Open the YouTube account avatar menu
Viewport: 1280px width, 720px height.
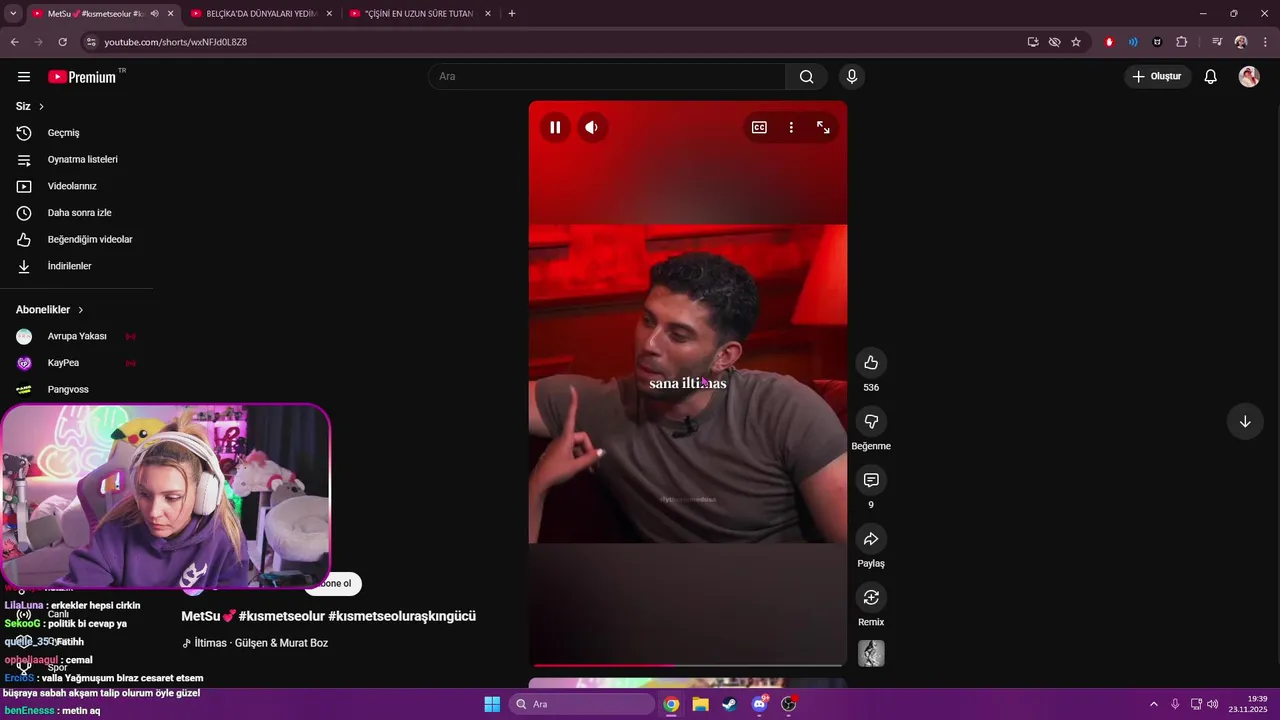(x=1249, y=76)
